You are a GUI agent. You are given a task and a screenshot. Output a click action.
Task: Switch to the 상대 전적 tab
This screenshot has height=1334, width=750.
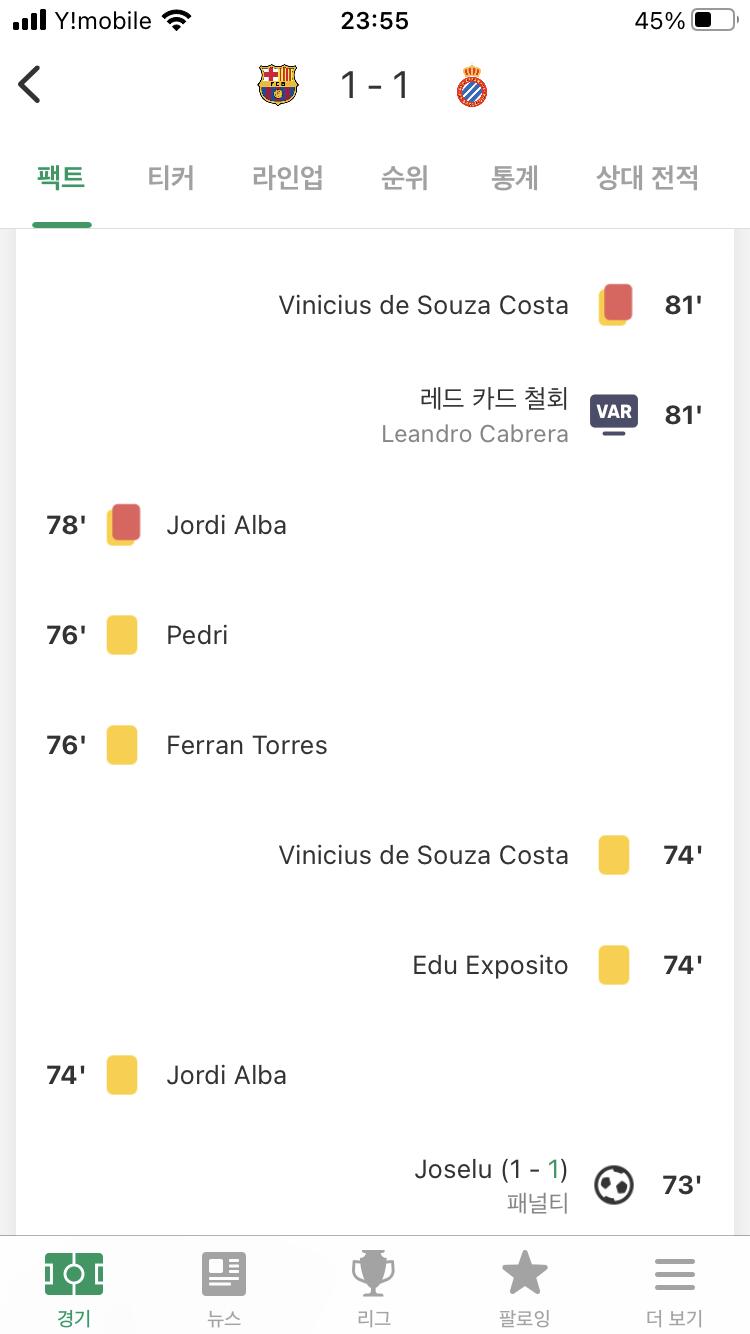[x=647, y=179]
